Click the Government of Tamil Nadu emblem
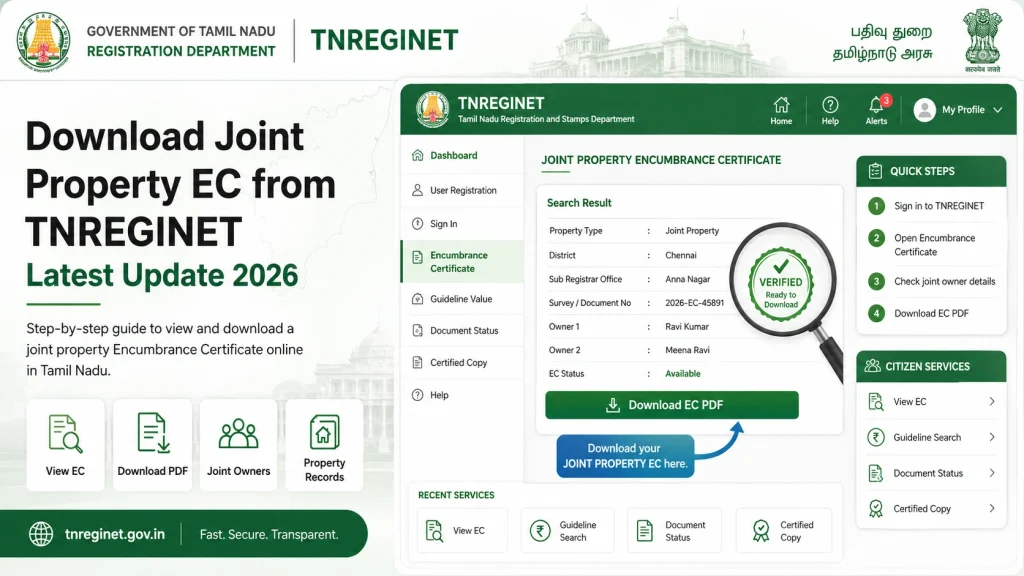This screenshot has height=576, width=1024. pyautogui.click(x=44, y=40)
